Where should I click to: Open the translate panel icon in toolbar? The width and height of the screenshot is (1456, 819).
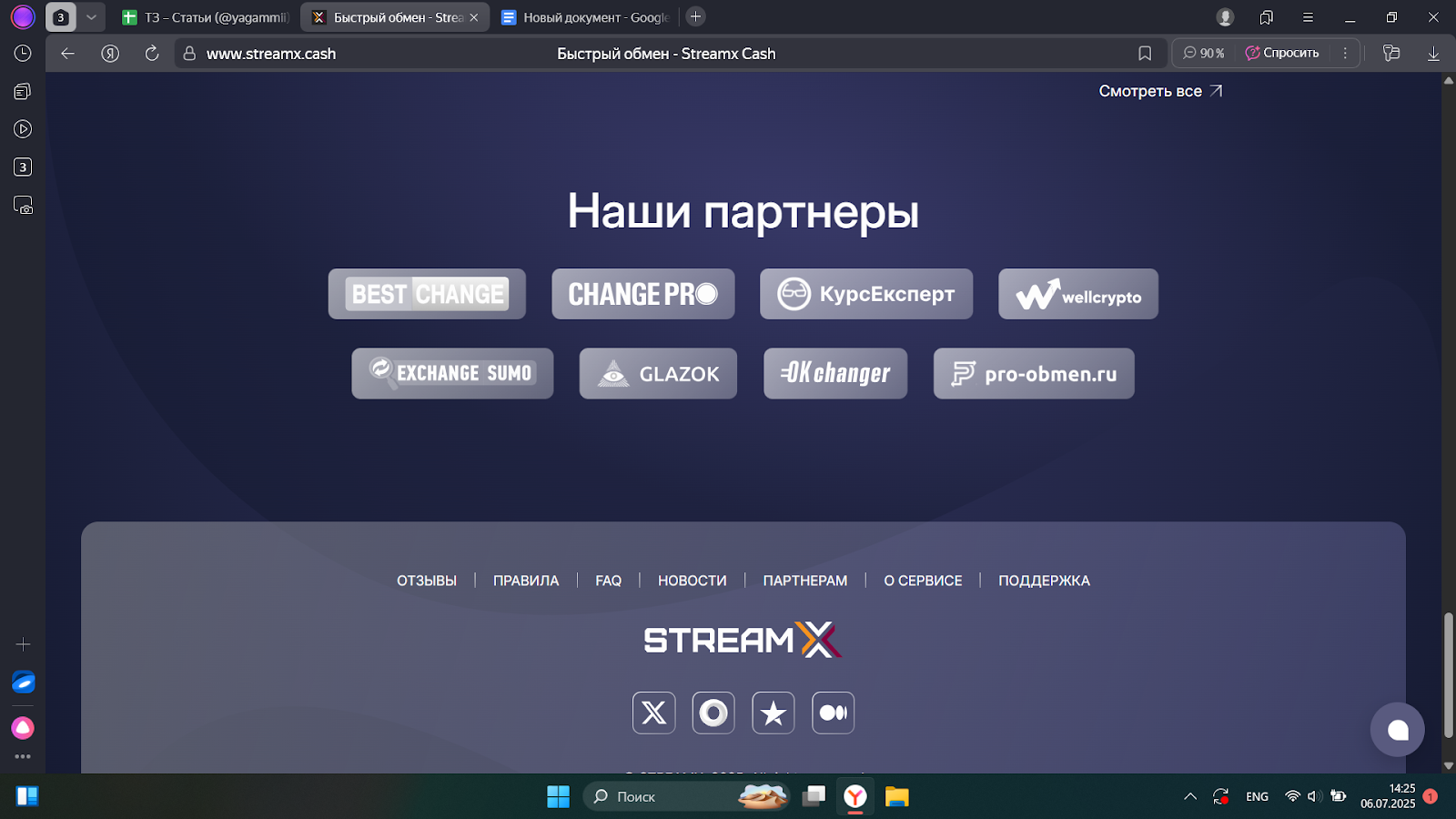pyautogui.click(x=1390, y=54)
